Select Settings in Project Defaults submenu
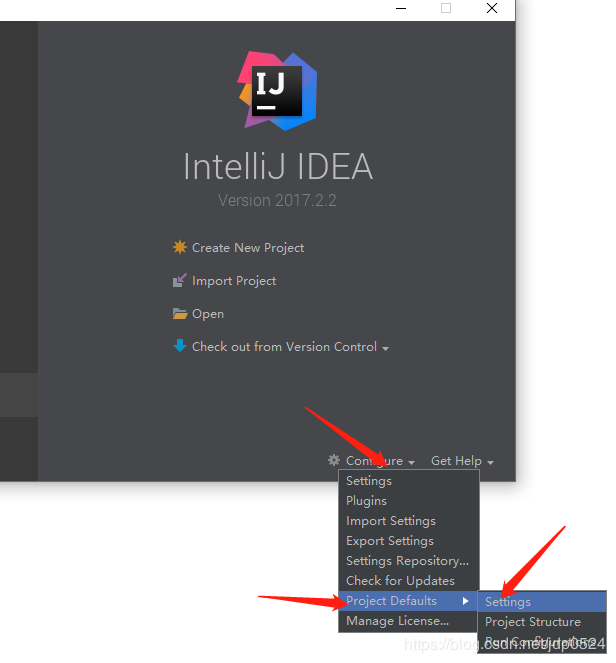The height and width of the screenshot is (663, 616). tap(542, 602)
